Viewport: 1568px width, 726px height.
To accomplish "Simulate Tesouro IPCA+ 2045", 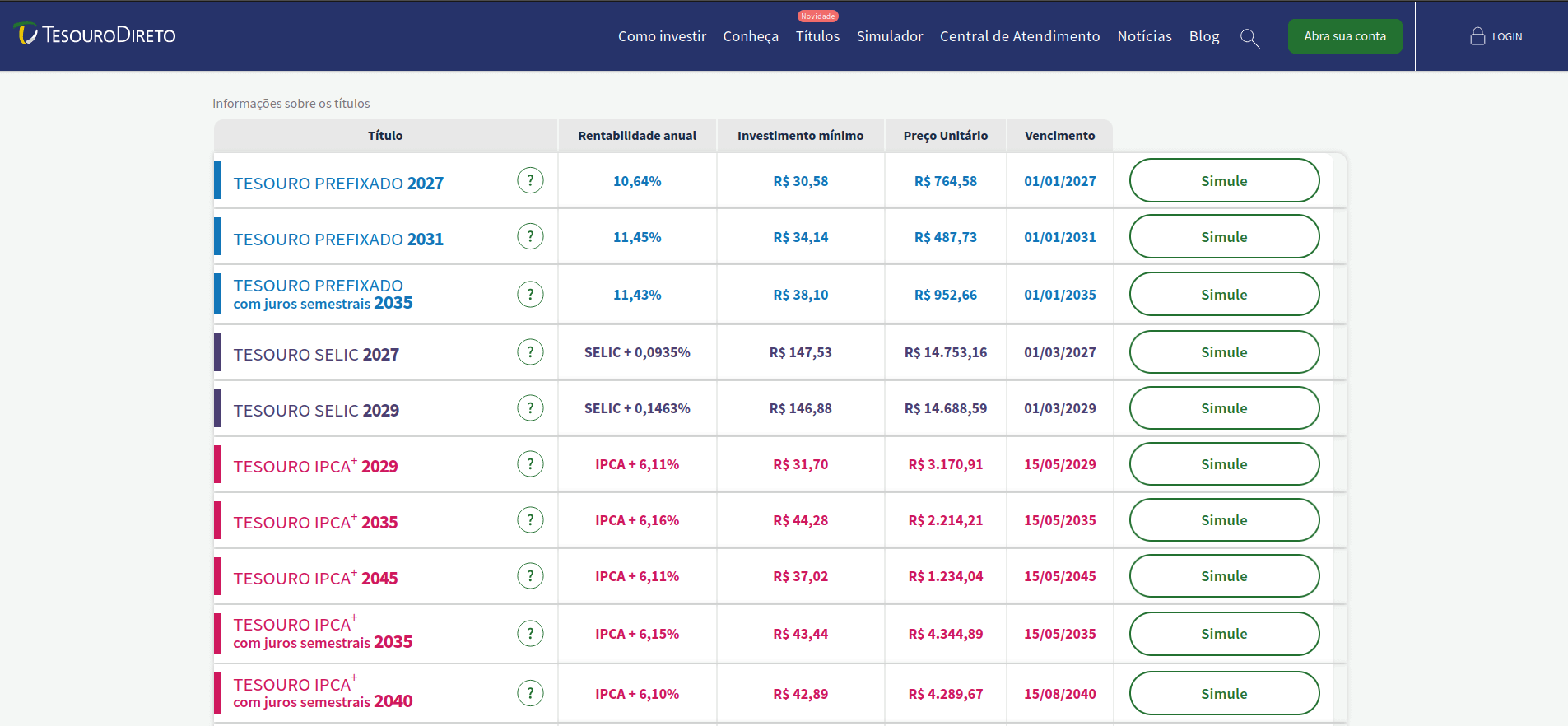I will (x=1224, y=575).
